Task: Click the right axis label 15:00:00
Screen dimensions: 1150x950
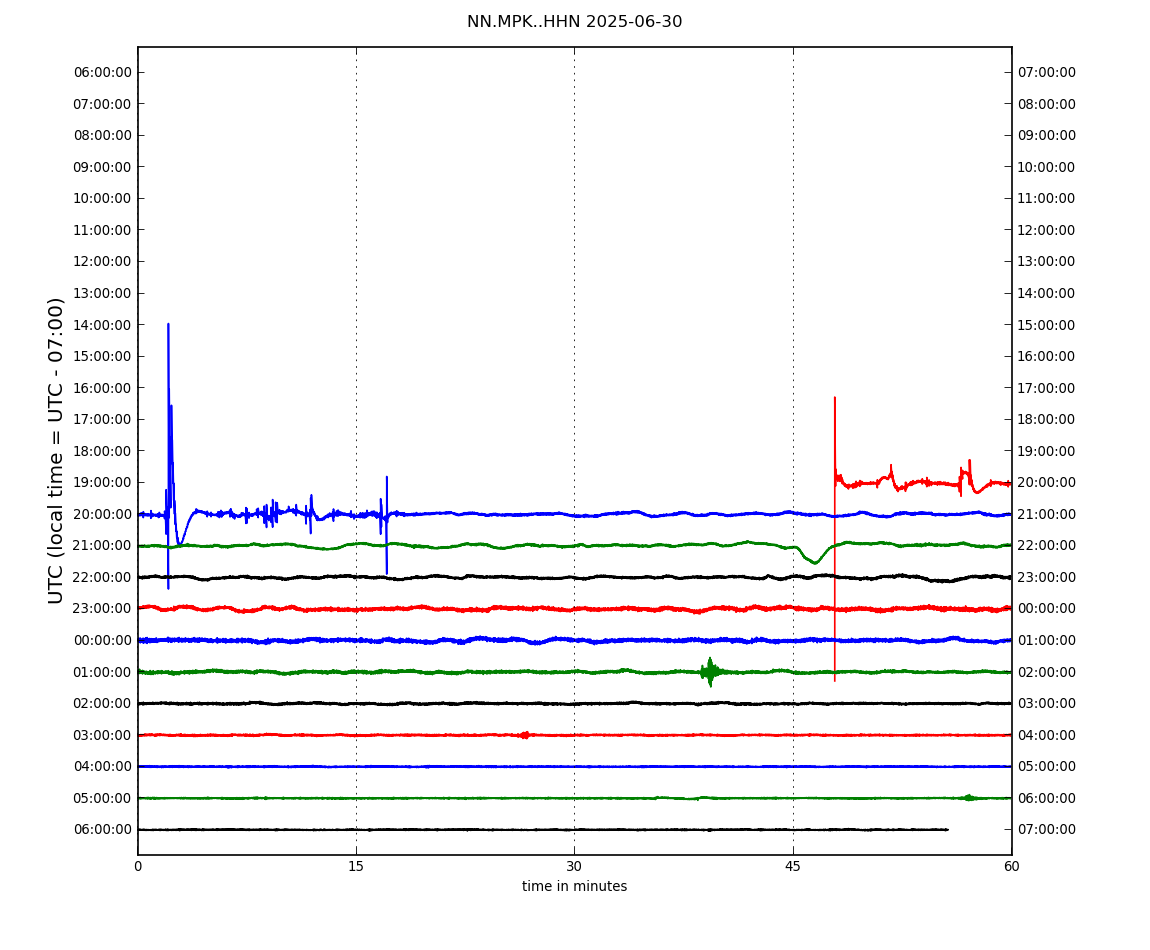Action: pyautogui.click(x=1047, y=325)
